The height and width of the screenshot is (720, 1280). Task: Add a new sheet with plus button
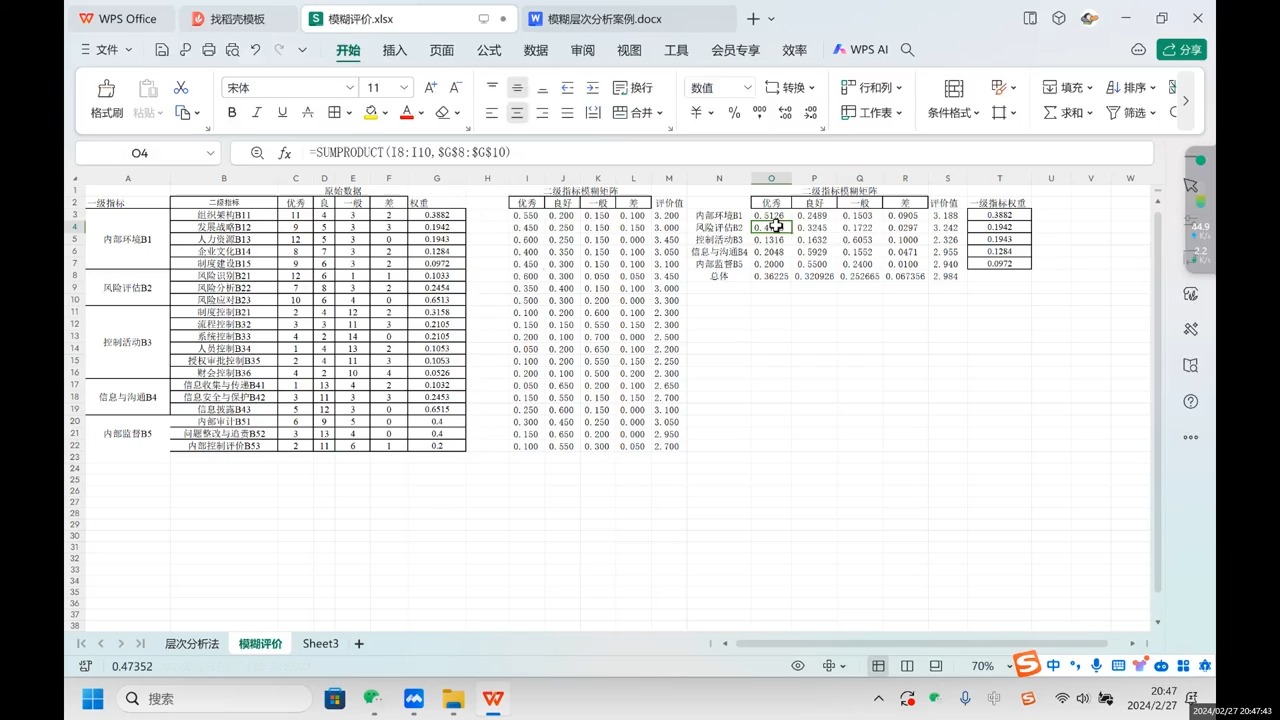click(x=359, y=644)
